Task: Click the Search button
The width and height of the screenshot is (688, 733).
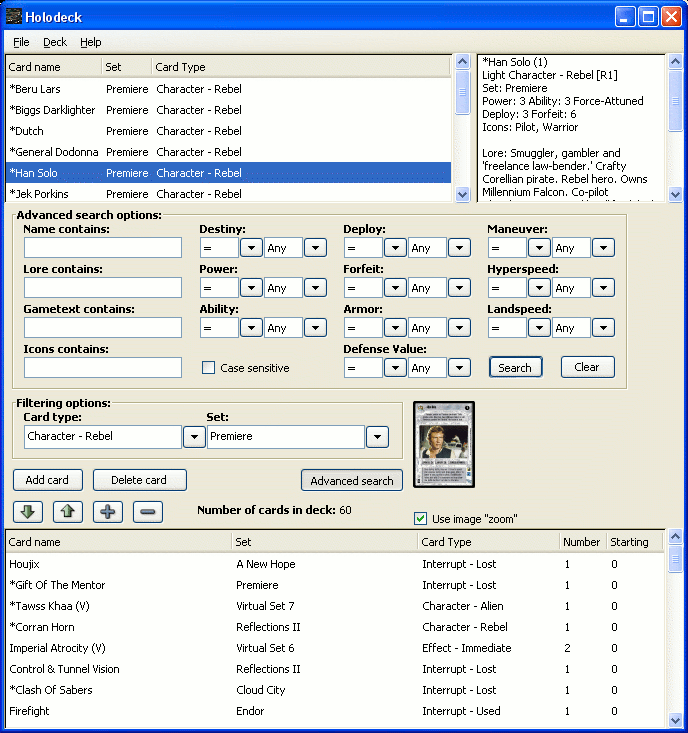Action: point(516,367)
